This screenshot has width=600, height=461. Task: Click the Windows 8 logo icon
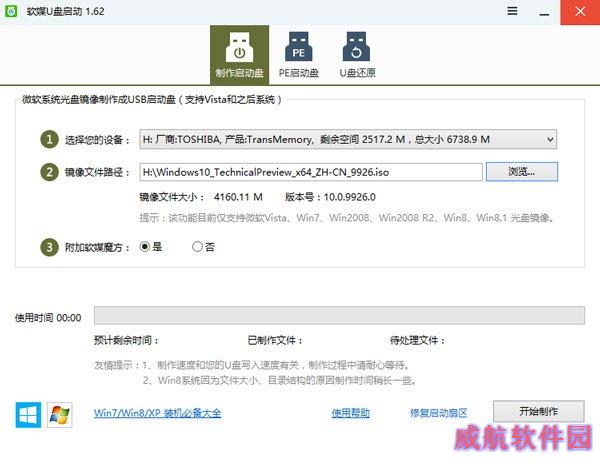click(x=28, y=414)
